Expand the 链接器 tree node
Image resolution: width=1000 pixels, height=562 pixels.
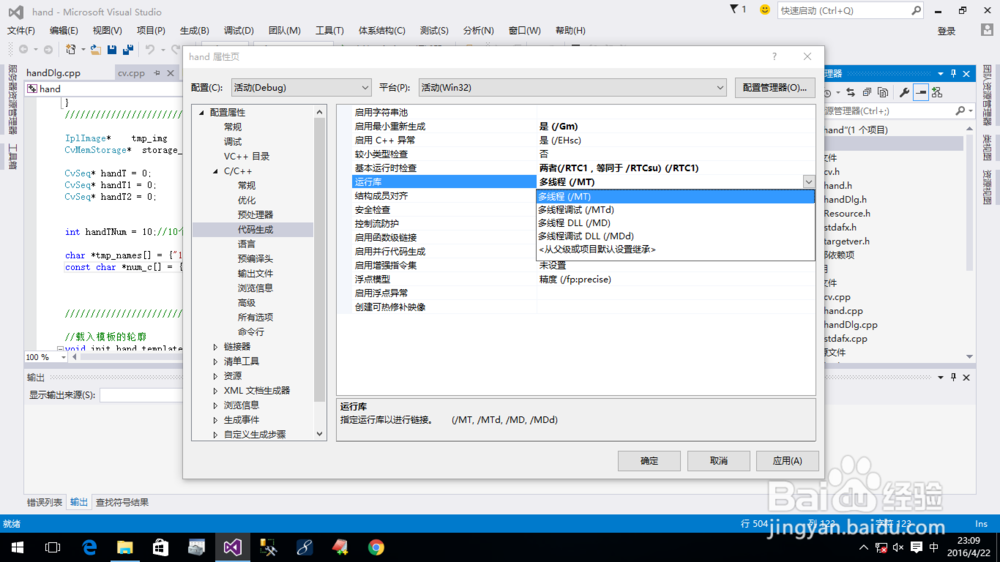(216, 347)
